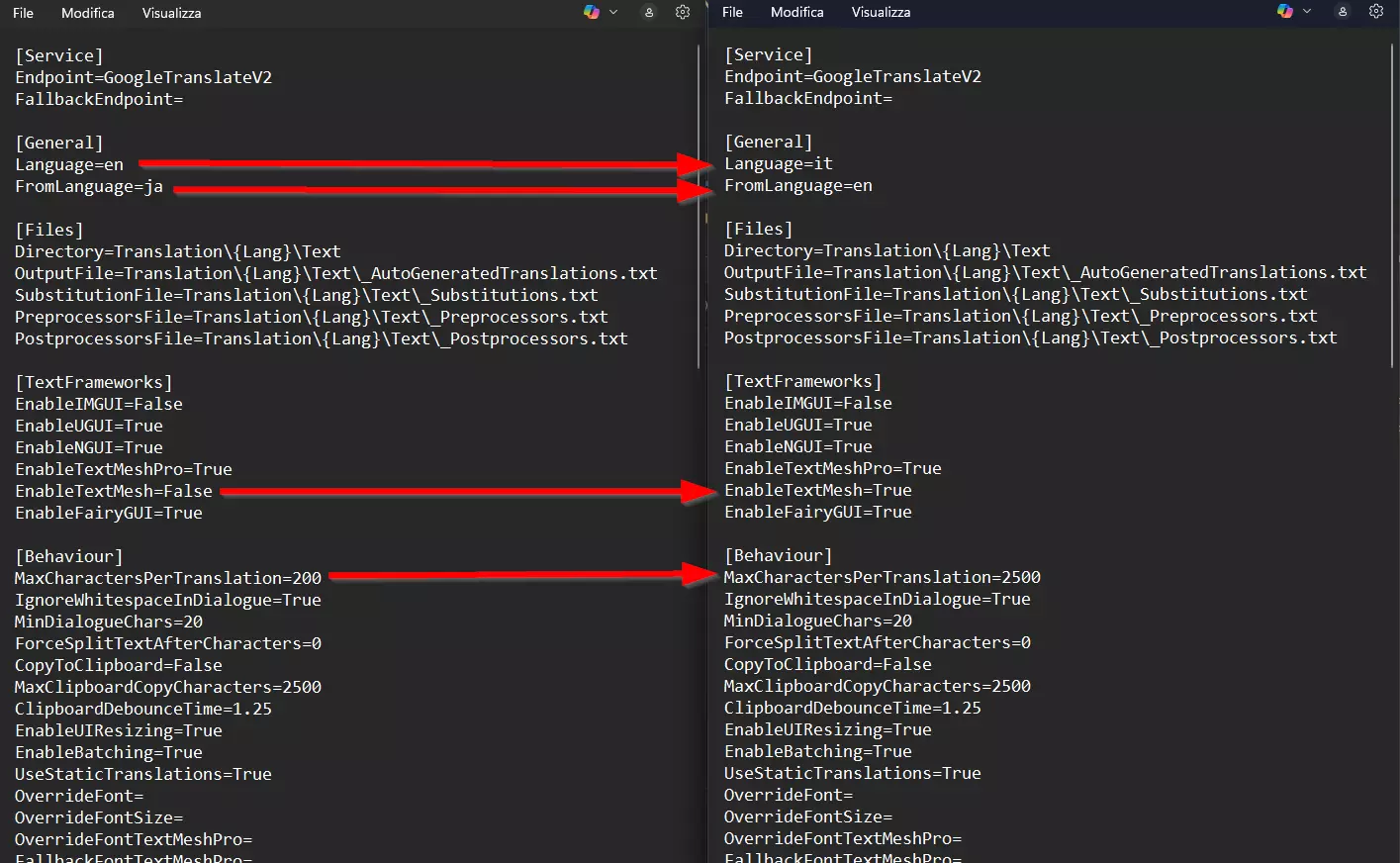Click the line "EnableTextMesh=False"

click(114, 491)
